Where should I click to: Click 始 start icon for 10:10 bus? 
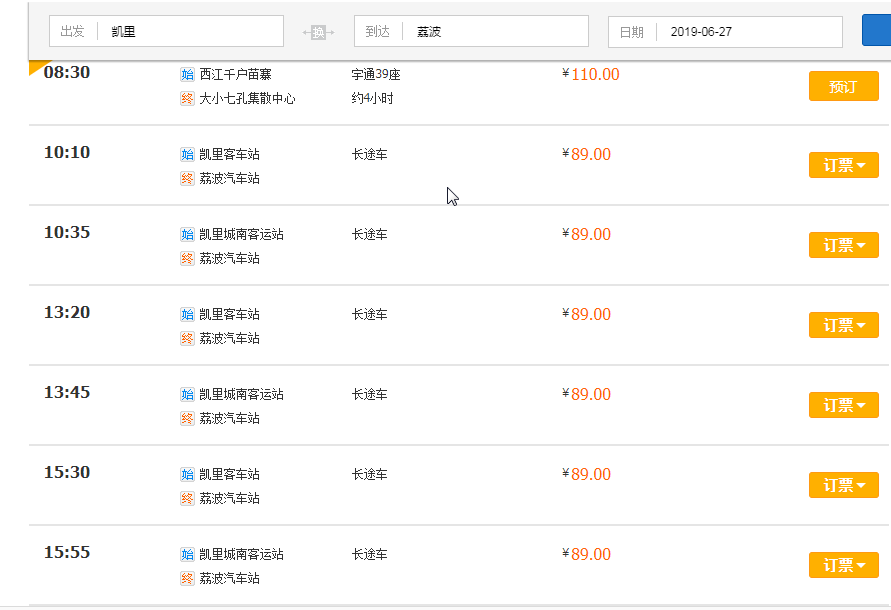click(187, 155)
